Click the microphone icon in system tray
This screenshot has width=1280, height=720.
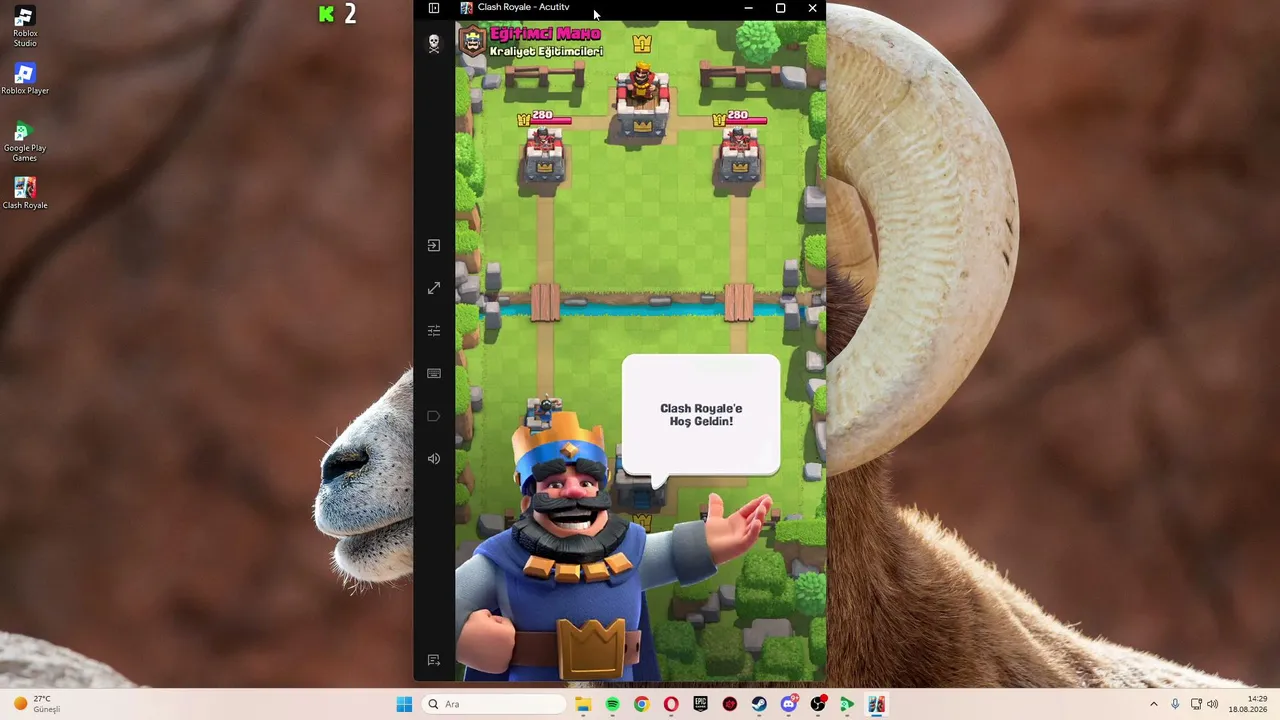1175,704
